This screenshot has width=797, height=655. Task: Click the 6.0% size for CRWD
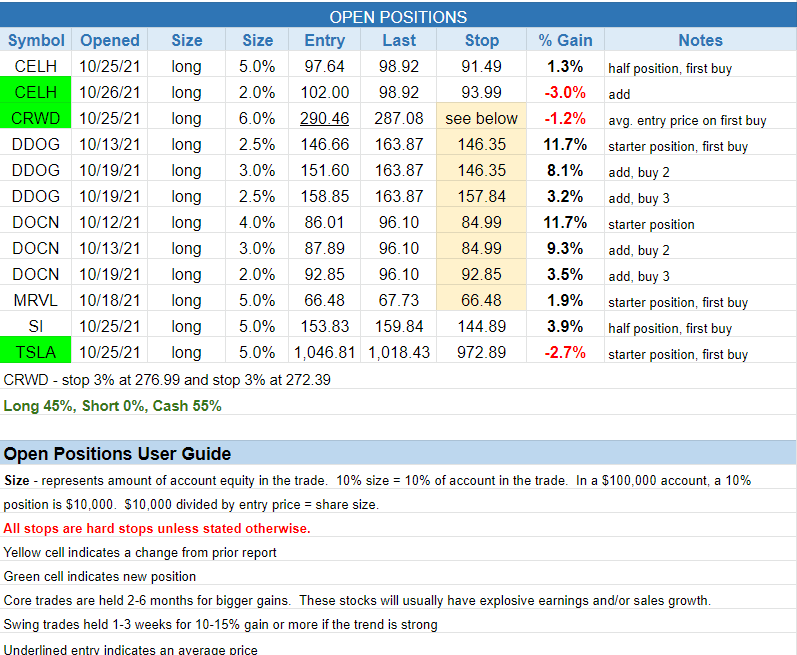coord(257,118)
